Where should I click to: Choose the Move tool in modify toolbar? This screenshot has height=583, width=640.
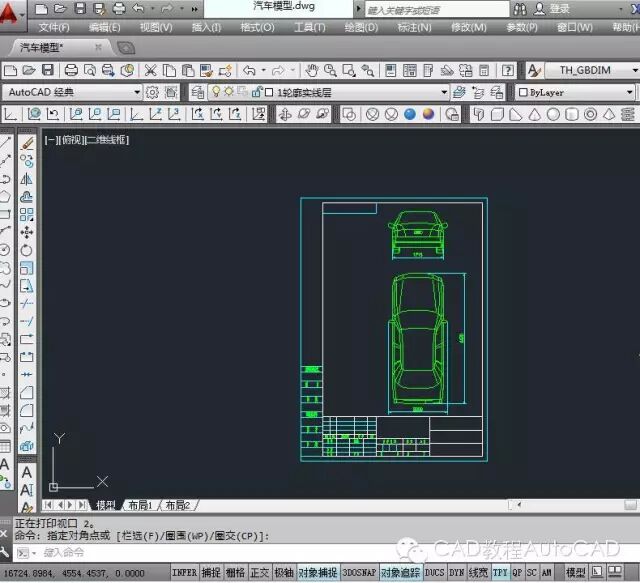point(27,232)
